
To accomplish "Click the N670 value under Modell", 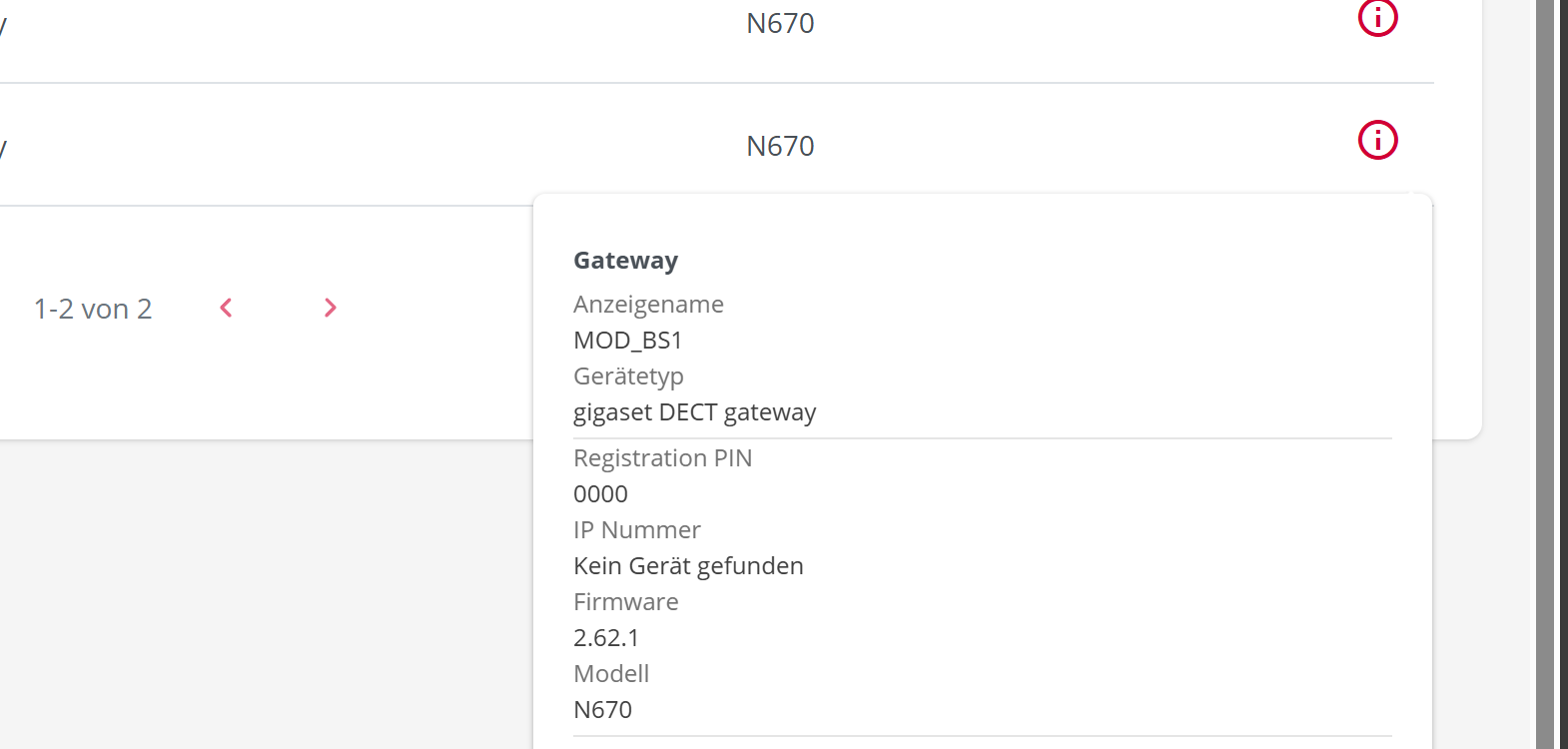I will (602, 710).
